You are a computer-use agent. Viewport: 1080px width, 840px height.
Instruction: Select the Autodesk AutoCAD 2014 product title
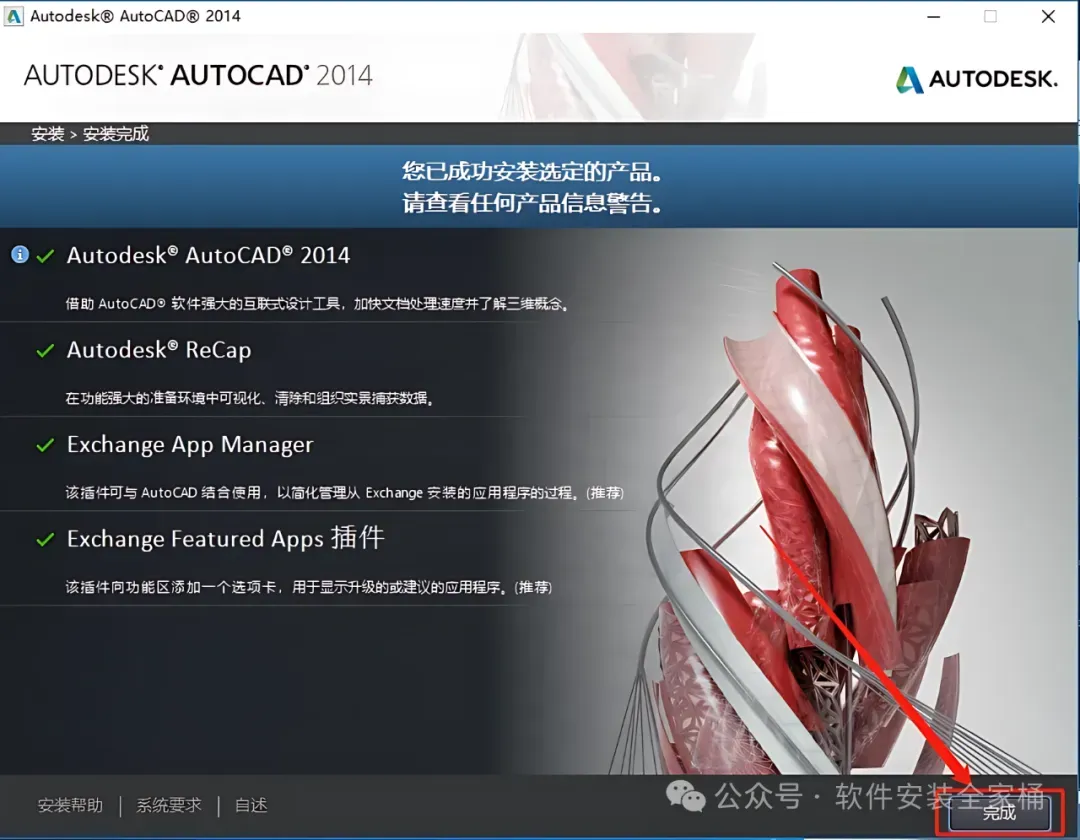coord(208,255)
